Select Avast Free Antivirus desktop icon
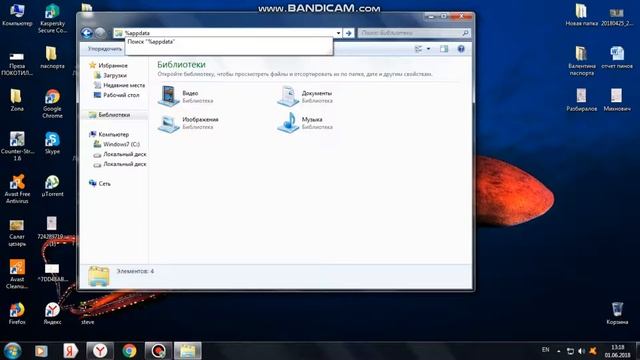640x360 pixels. pos(17,189)
